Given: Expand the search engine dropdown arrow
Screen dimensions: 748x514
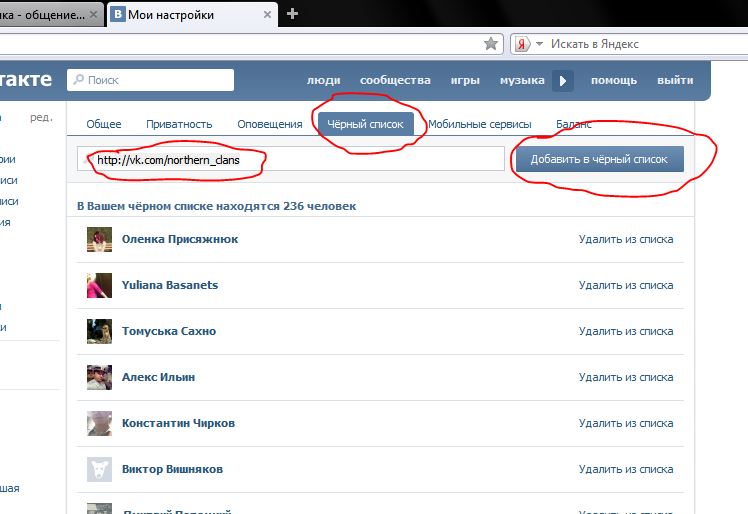Looking at the screenshot, I should click(x=540, y=43).
